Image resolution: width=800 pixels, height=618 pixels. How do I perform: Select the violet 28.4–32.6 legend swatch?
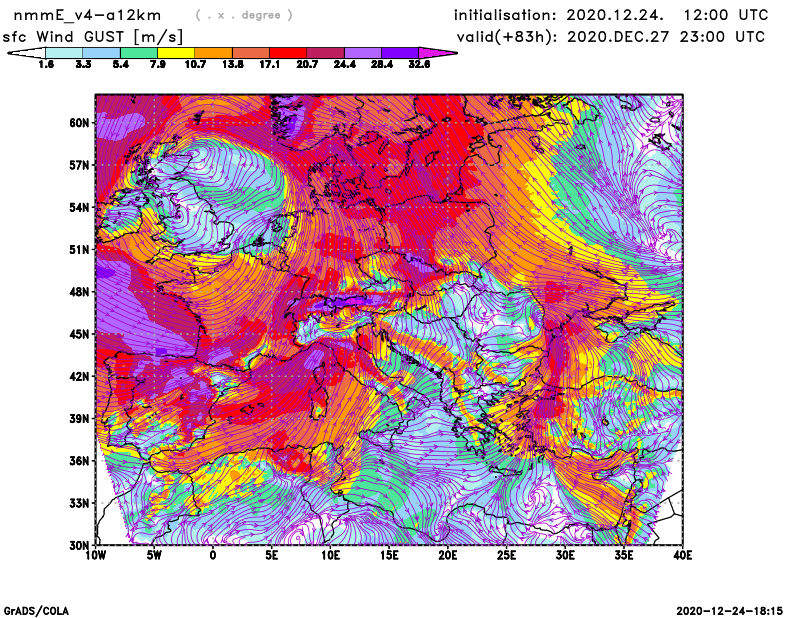(x=400, y=52)
